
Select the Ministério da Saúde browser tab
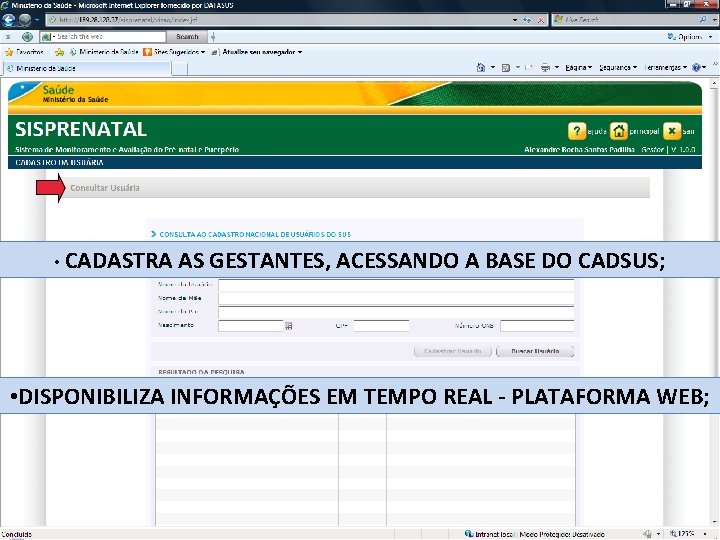coord(87,68)
